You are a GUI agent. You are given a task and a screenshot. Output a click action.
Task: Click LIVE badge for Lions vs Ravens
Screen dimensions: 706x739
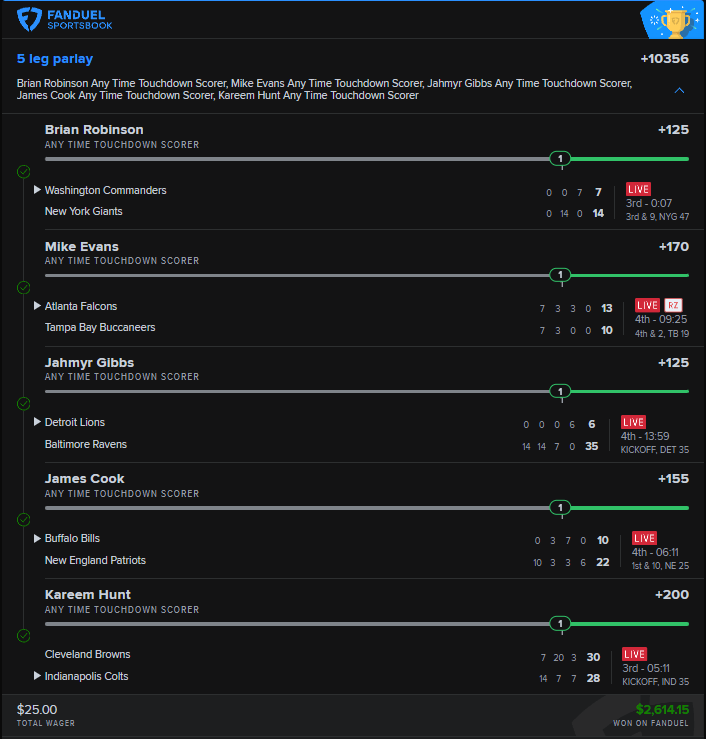point(633,422)
